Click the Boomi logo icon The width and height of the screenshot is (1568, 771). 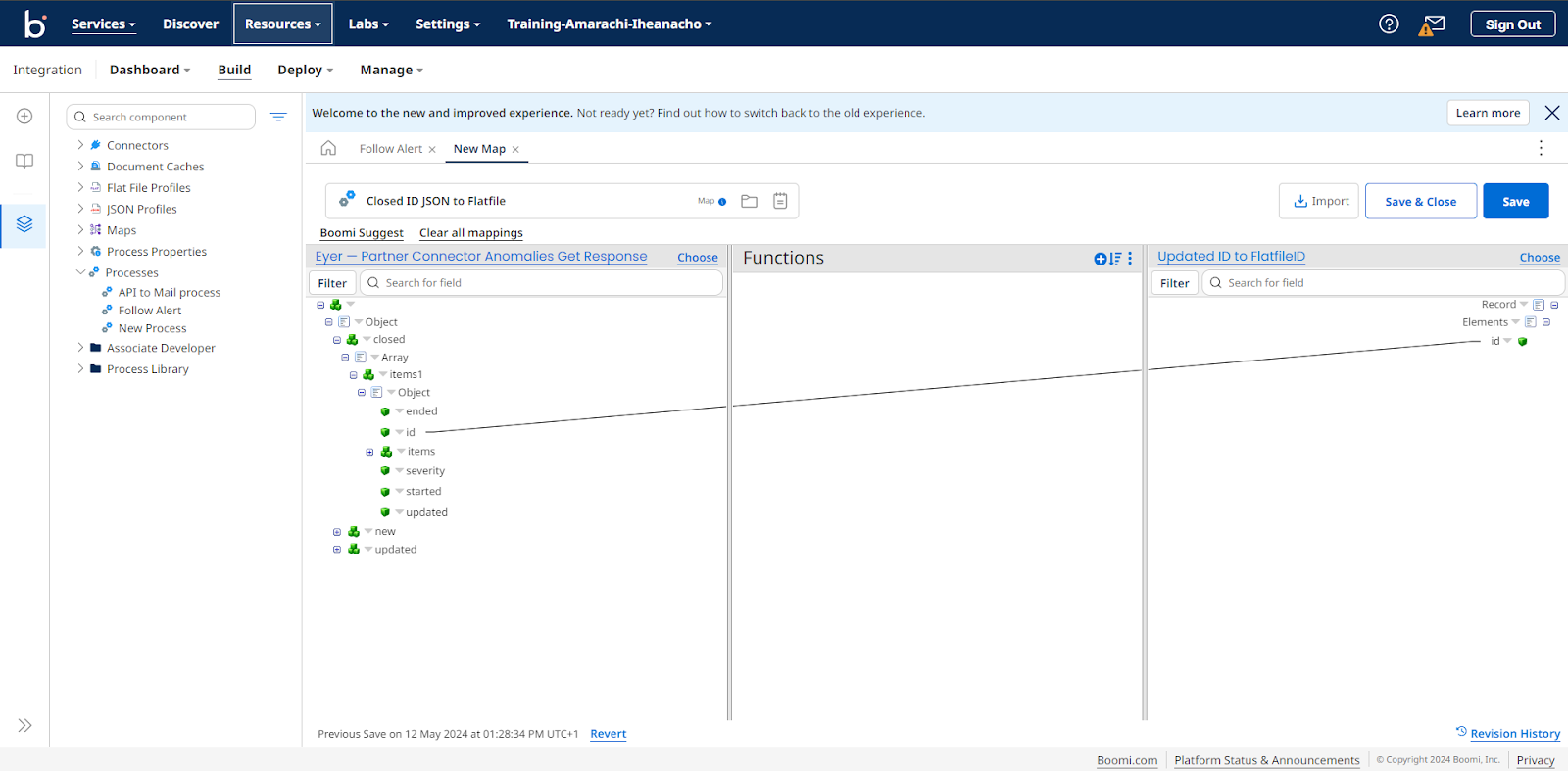tap(35, 24)
